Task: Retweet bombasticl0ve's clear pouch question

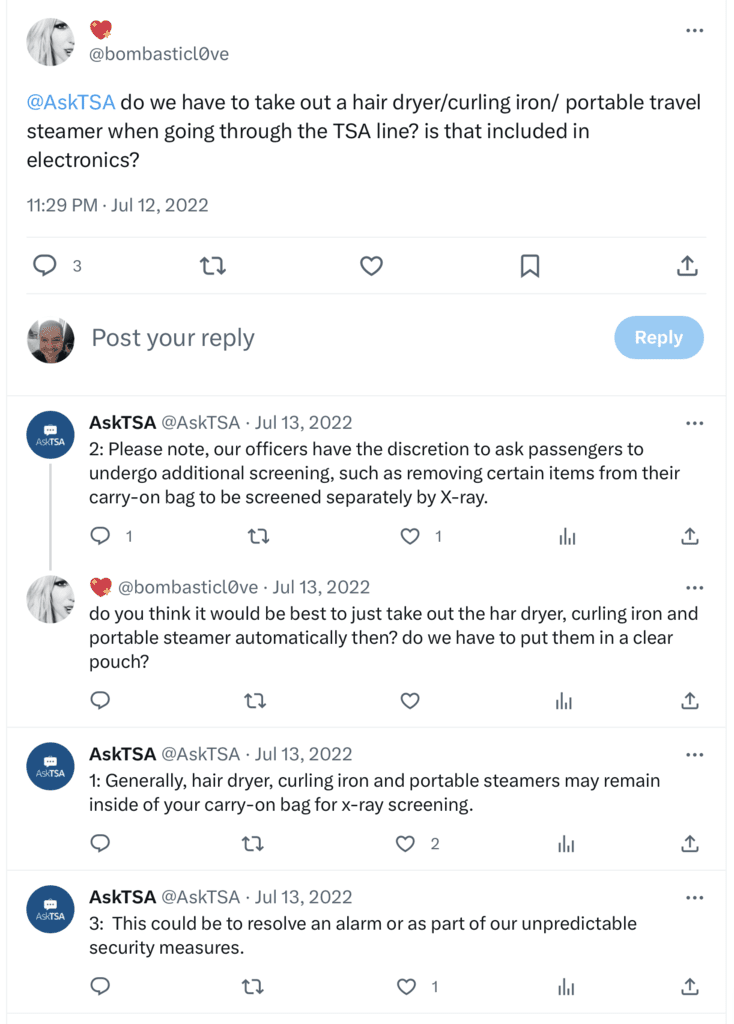Action: 255,701
